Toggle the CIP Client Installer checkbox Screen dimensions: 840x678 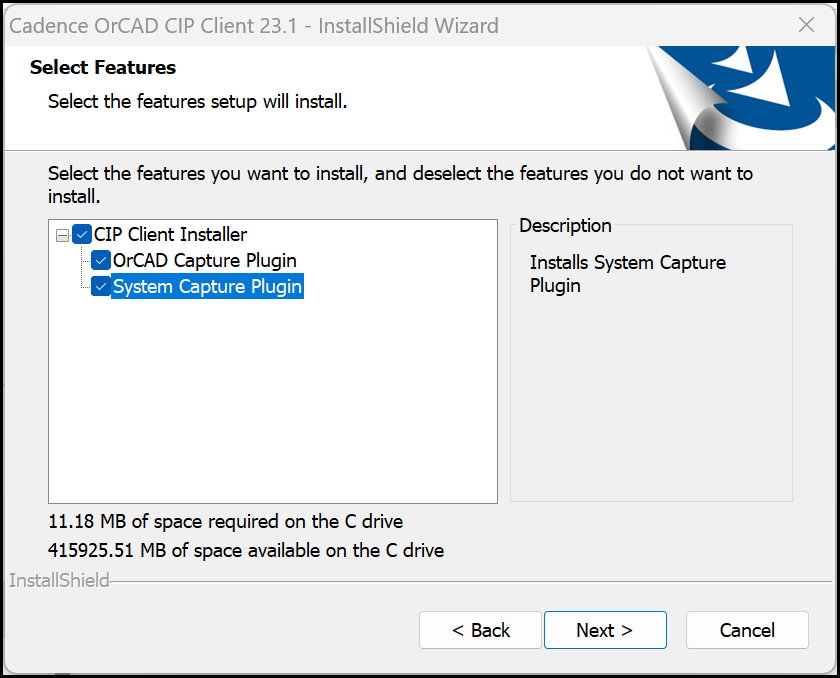(82, 234)
